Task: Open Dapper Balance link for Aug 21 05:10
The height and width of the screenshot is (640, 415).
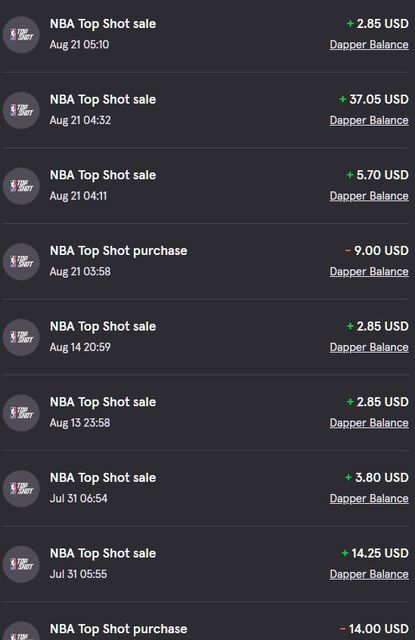Action: pos(369,44)
